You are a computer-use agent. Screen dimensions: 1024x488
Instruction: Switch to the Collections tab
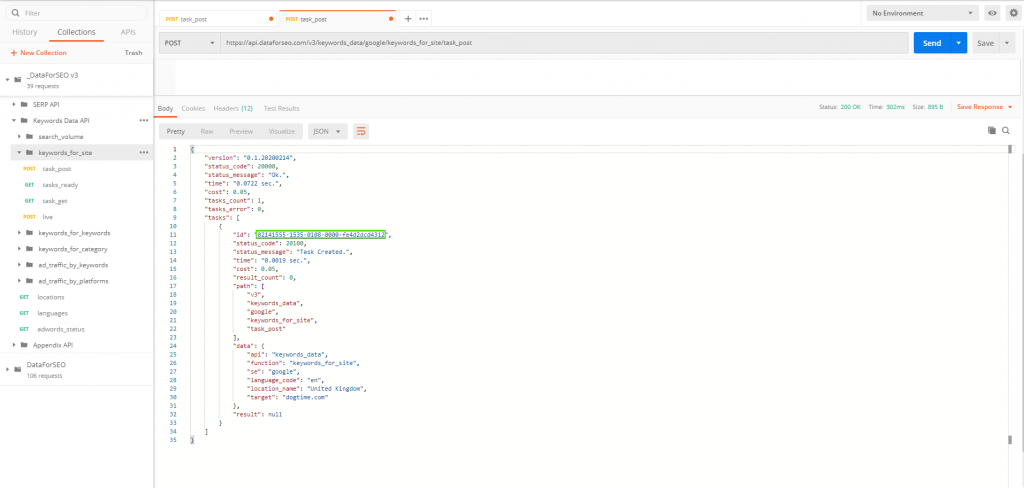pos(76,32)
